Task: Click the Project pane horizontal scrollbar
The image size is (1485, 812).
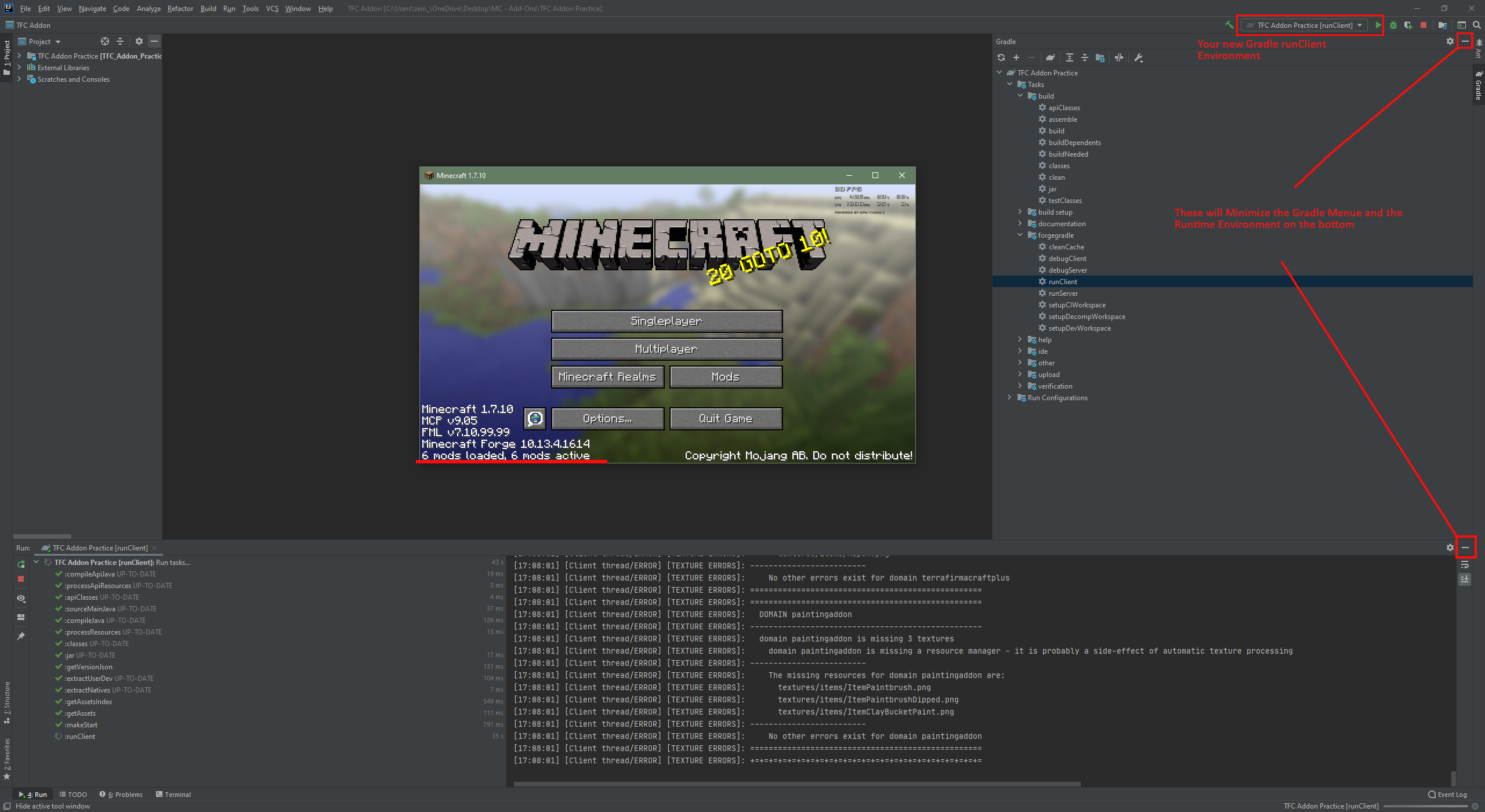Action: tap(42, 536)
